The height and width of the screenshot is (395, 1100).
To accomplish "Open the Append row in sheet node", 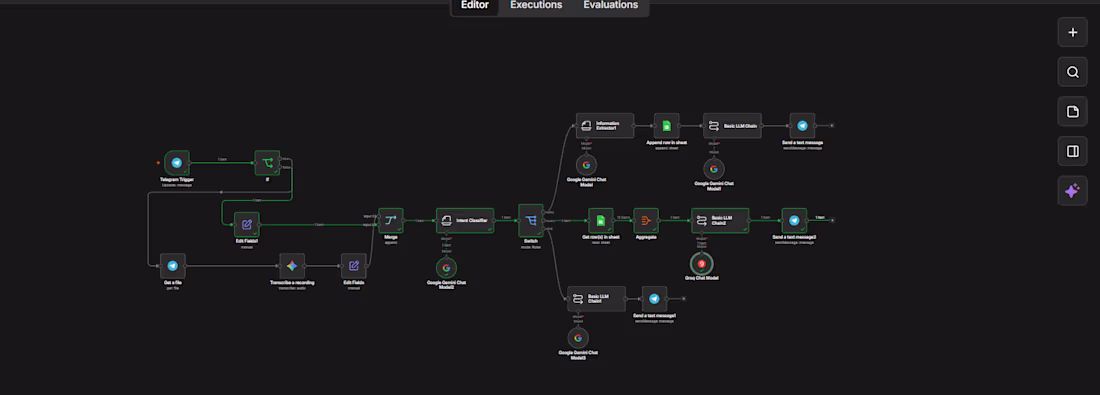I will [666, 126].
